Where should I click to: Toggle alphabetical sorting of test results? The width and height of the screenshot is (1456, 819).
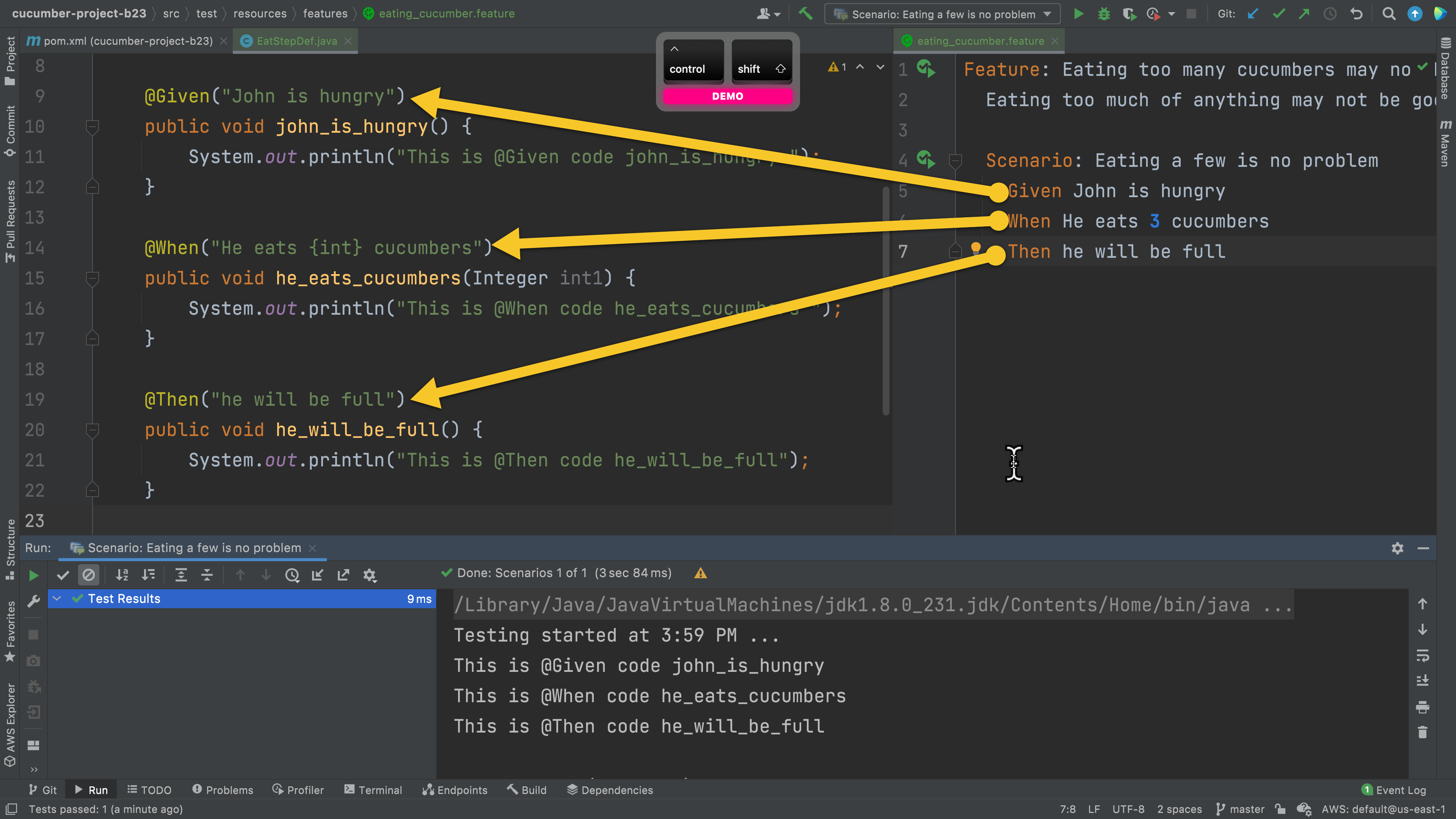click(121, 575)
